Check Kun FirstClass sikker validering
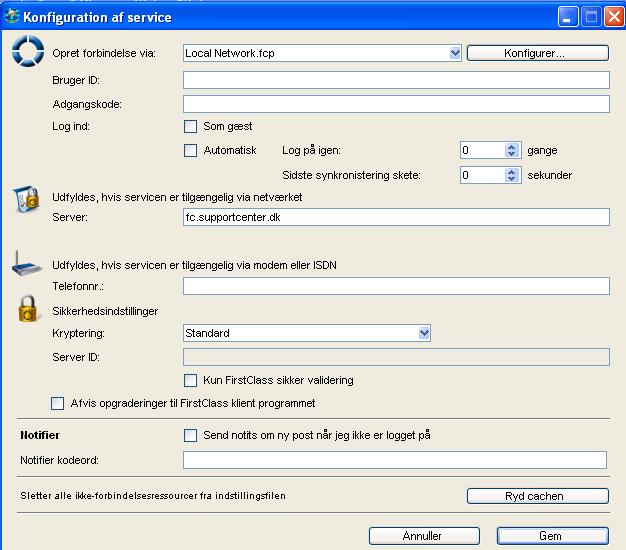 (190, 380)
